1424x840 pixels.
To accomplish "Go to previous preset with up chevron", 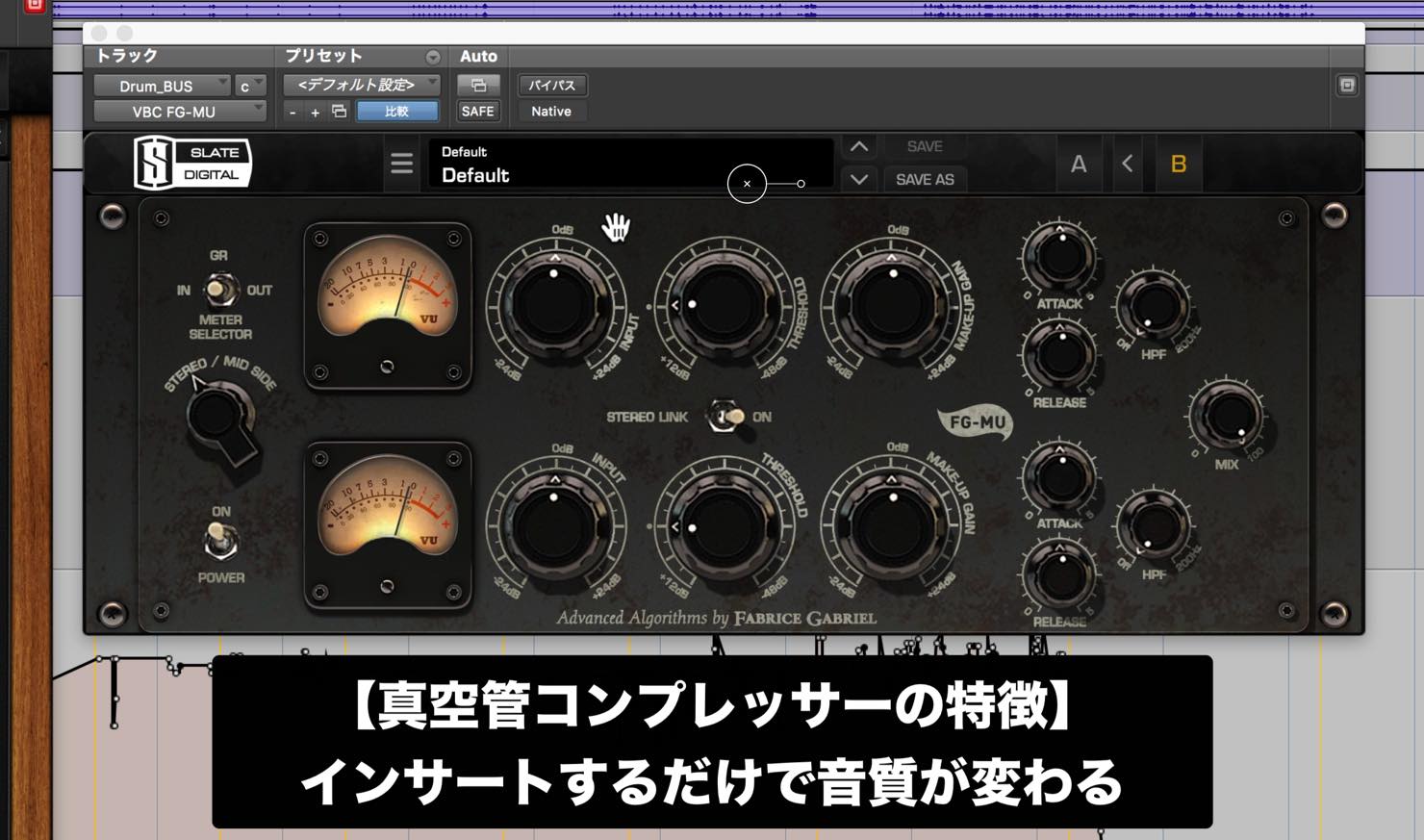I will click(859, 147).
